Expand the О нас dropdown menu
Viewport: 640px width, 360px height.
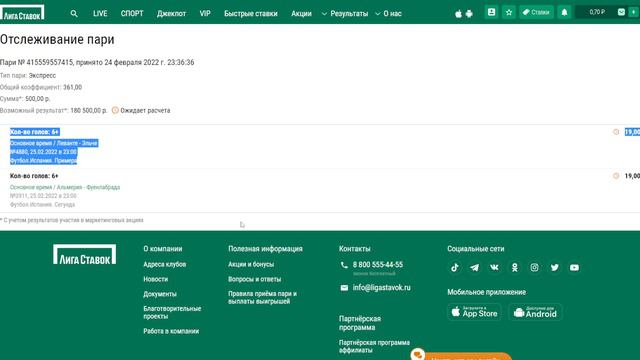pyautogui.click(x=388, y=13)
